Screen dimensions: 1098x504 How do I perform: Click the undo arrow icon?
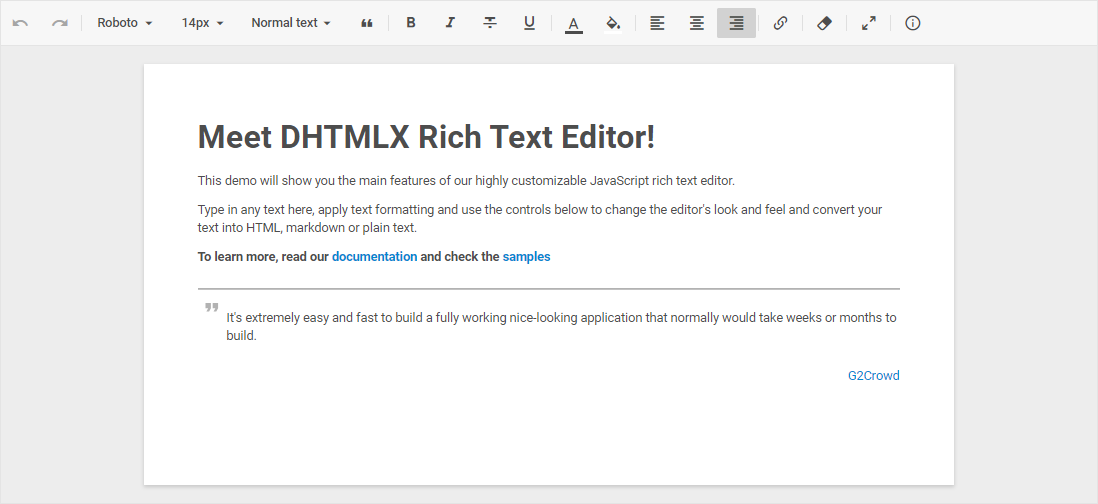[x=20, y=23]
